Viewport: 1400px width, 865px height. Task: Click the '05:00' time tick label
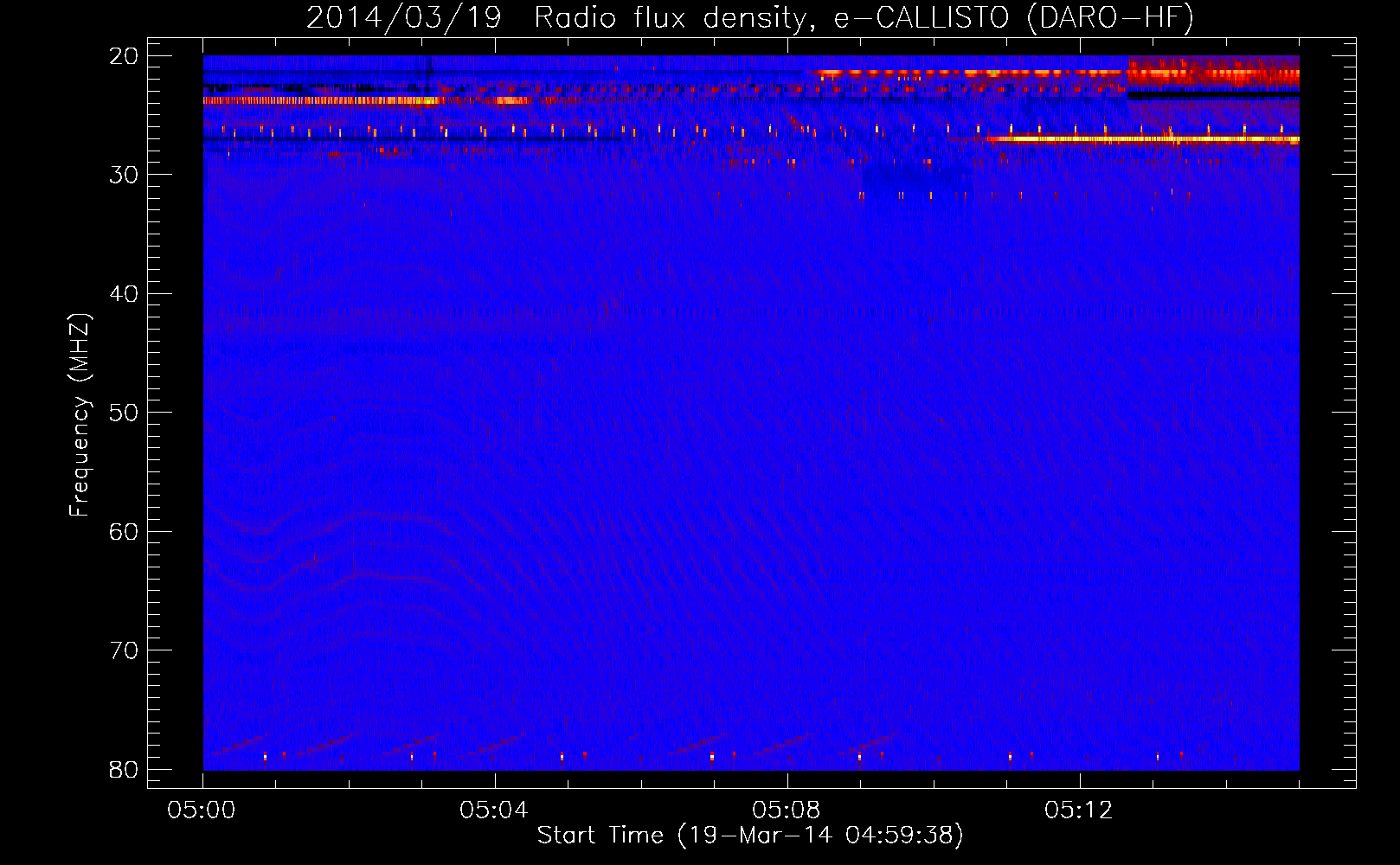click(202, 811)
